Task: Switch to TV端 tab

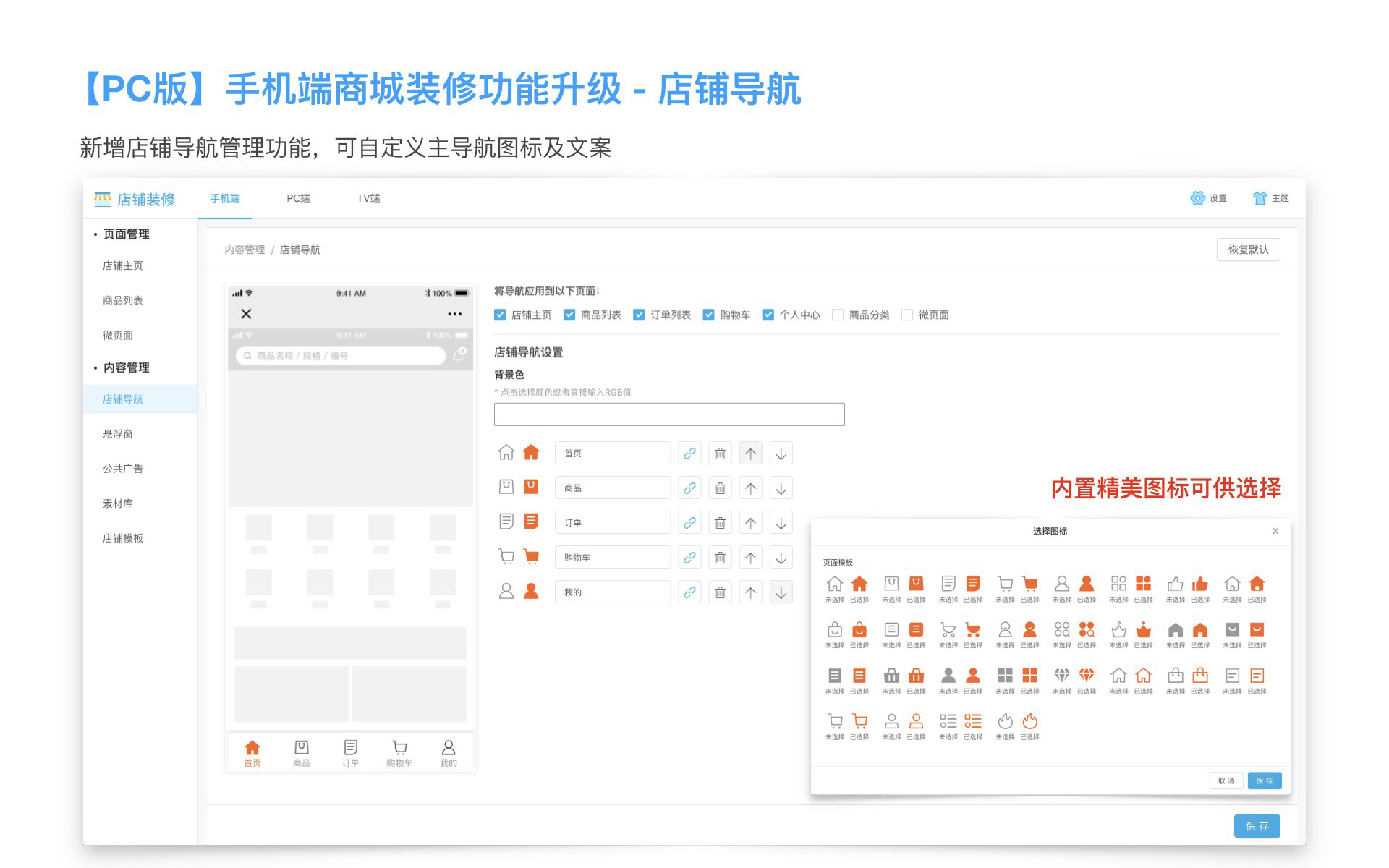Action: click(368, 198)
